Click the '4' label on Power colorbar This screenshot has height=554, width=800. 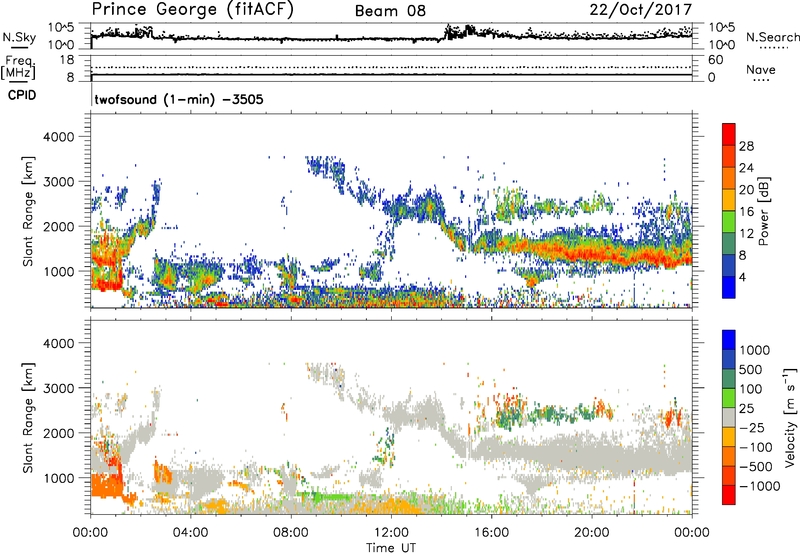tap(743, 277)
